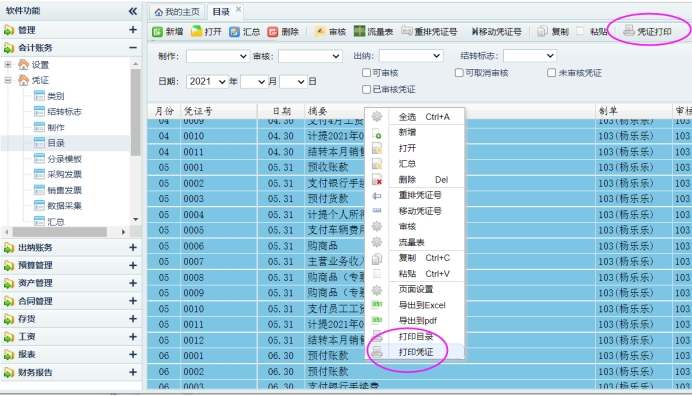Open the 结转标志 dropdown filter
This screenshot has height=396, width=692.
pyautogui.click(x=530, y=56)
